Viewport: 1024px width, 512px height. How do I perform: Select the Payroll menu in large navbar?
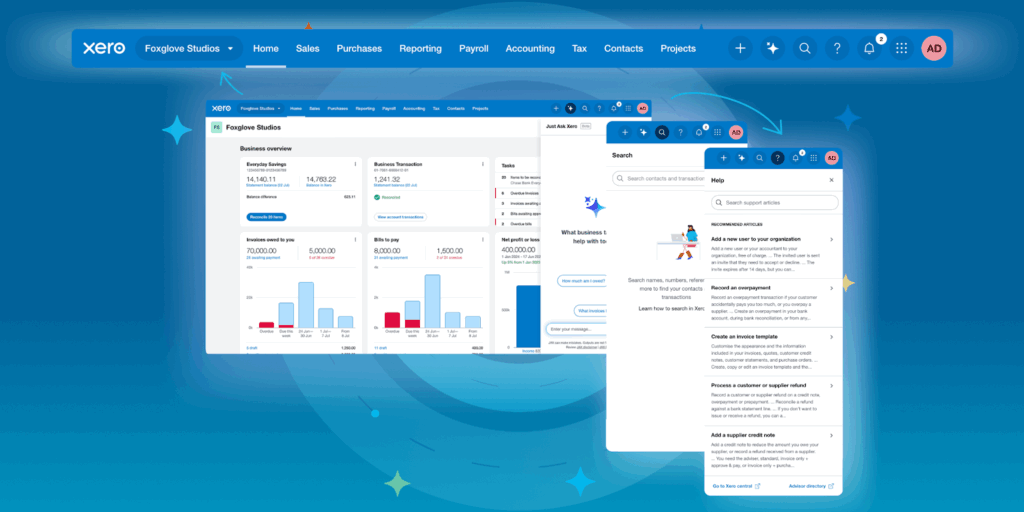tap(473, 48)
